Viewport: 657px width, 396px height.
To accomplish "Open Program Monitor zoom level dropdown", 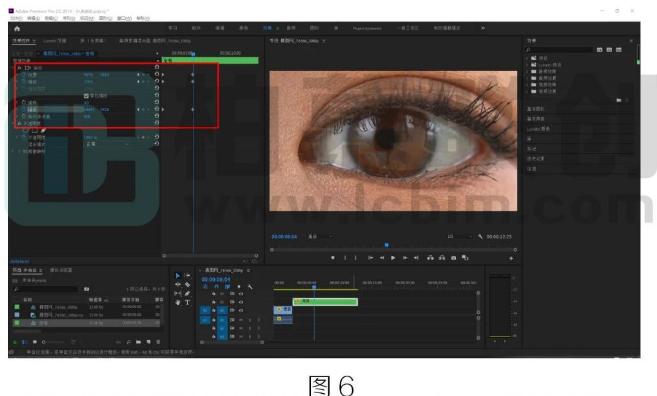I will [320, 236].
